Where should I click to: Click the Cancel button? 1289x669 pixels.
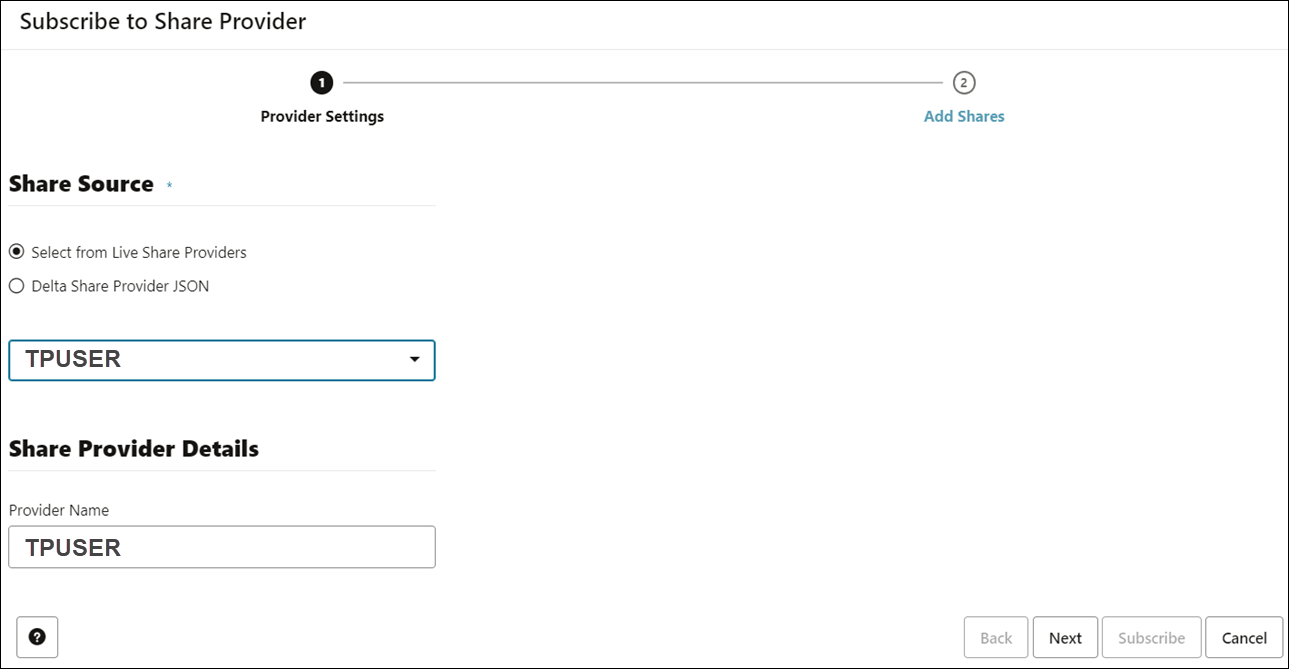pyautogui.click(x=1244, y=638)
